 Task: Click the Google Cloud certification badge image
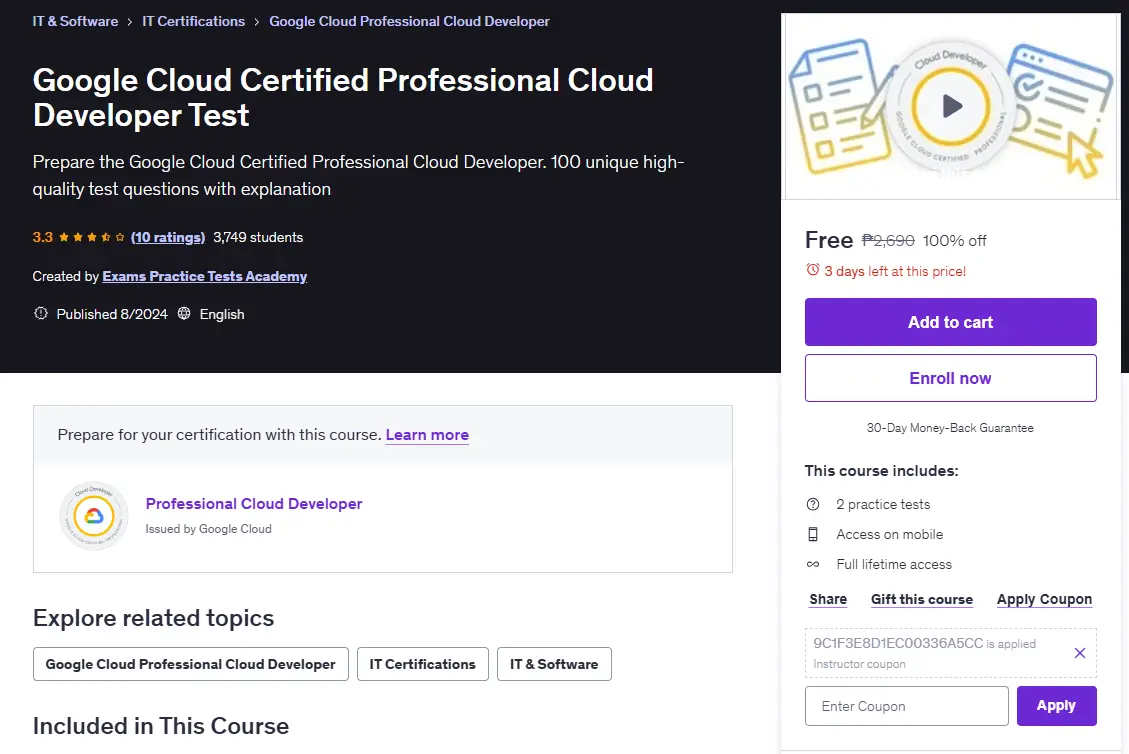click(x=94, y=516)
